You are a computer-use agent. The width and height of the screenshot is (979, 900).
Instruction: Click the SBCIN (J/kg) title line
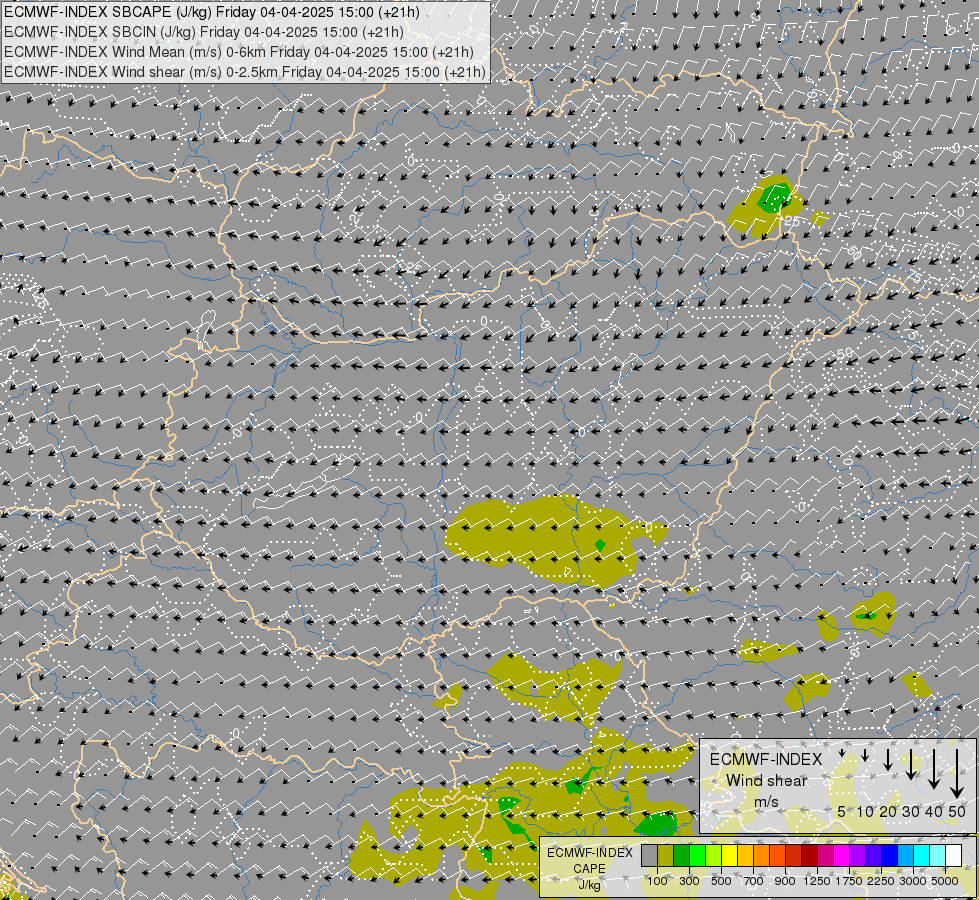tap(204, 32)
